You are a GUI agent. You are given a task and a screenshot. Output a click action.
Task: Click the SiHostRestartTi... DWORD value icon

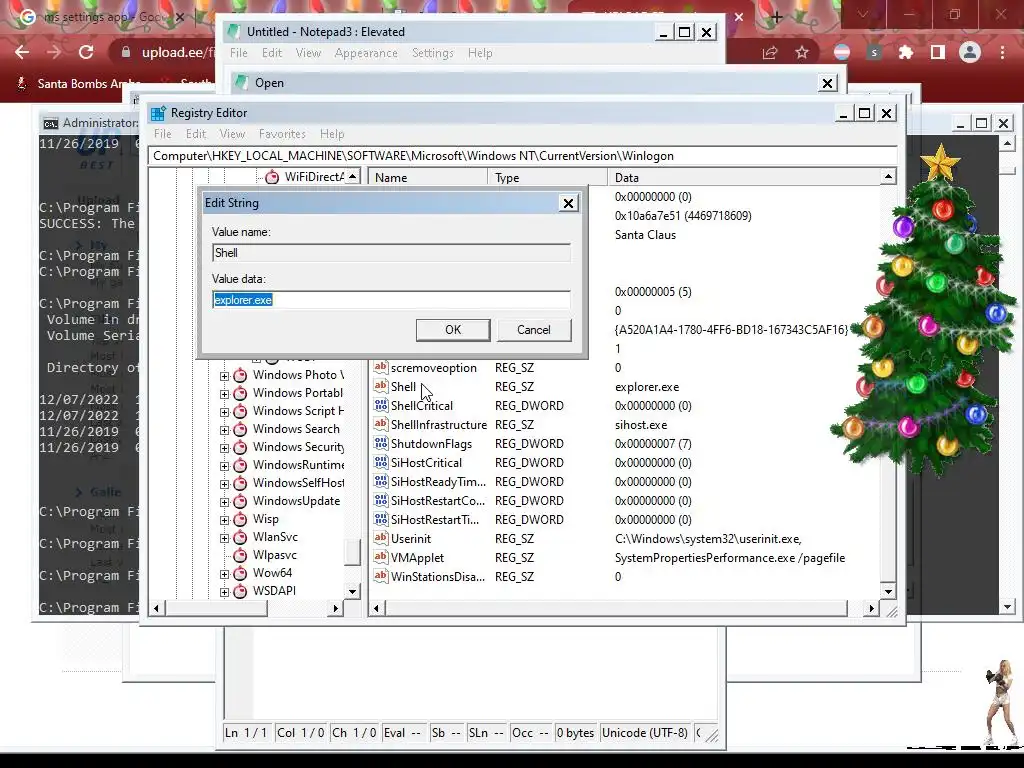pyautogui.click(x=381, y=519)
